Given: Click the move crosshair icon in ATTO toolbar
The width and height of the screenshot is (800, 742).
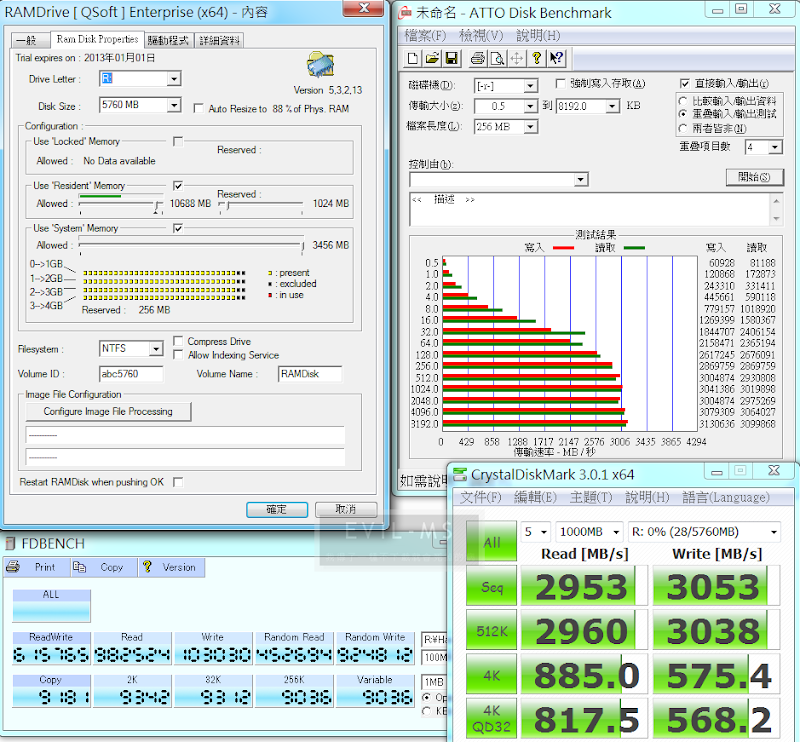Looking at the screenshot, I should coord(516,59).
